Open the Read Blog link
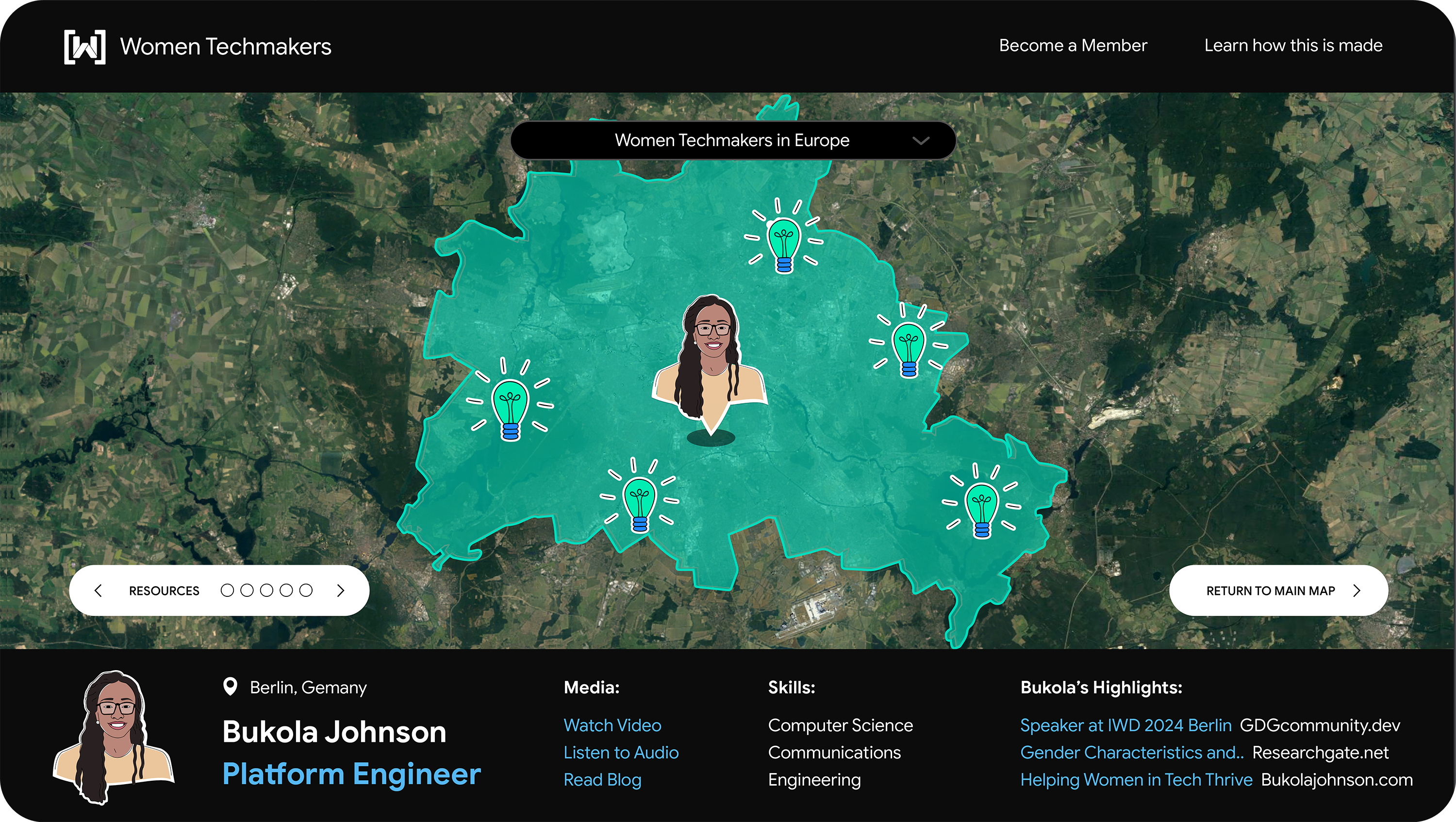Viewport: 1456px width, 822px height. click(x=602, y=780)
